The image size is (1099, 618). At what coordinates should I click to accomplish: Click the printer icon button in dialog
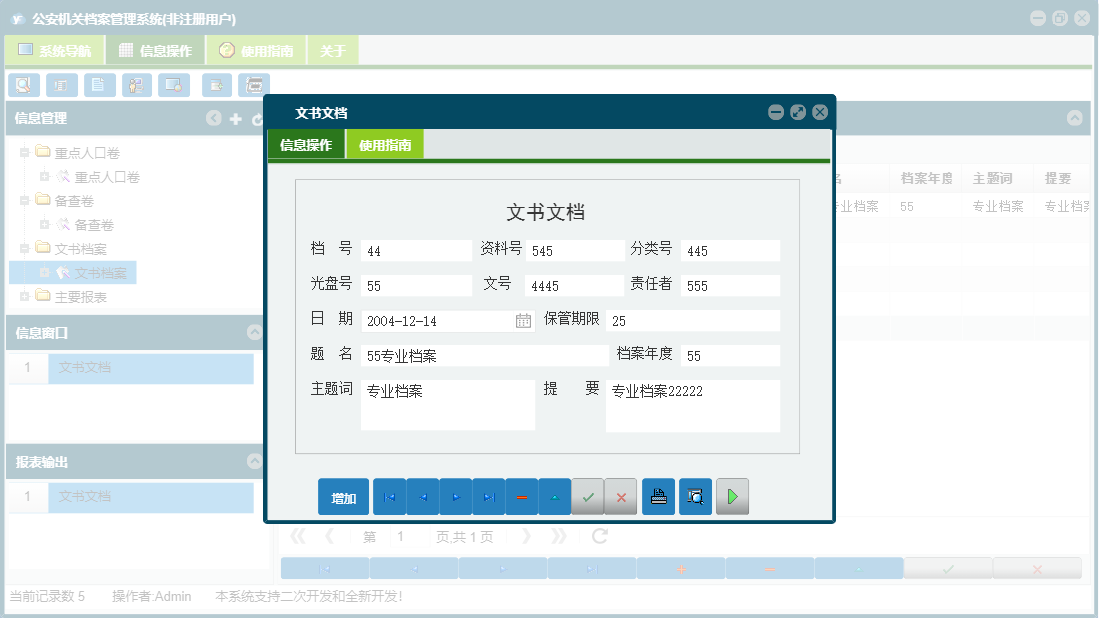658,497
